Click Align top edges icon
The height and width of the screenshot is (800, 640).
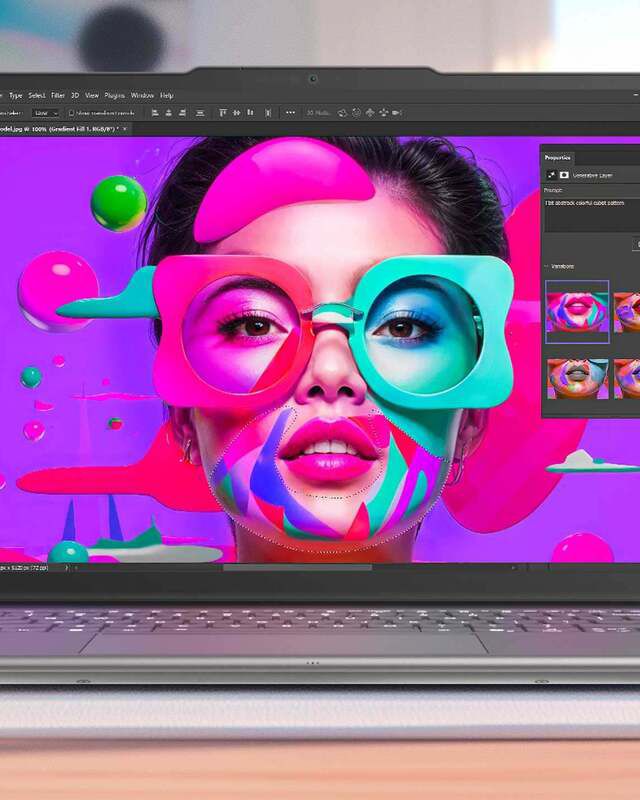[x=223, y=112]
